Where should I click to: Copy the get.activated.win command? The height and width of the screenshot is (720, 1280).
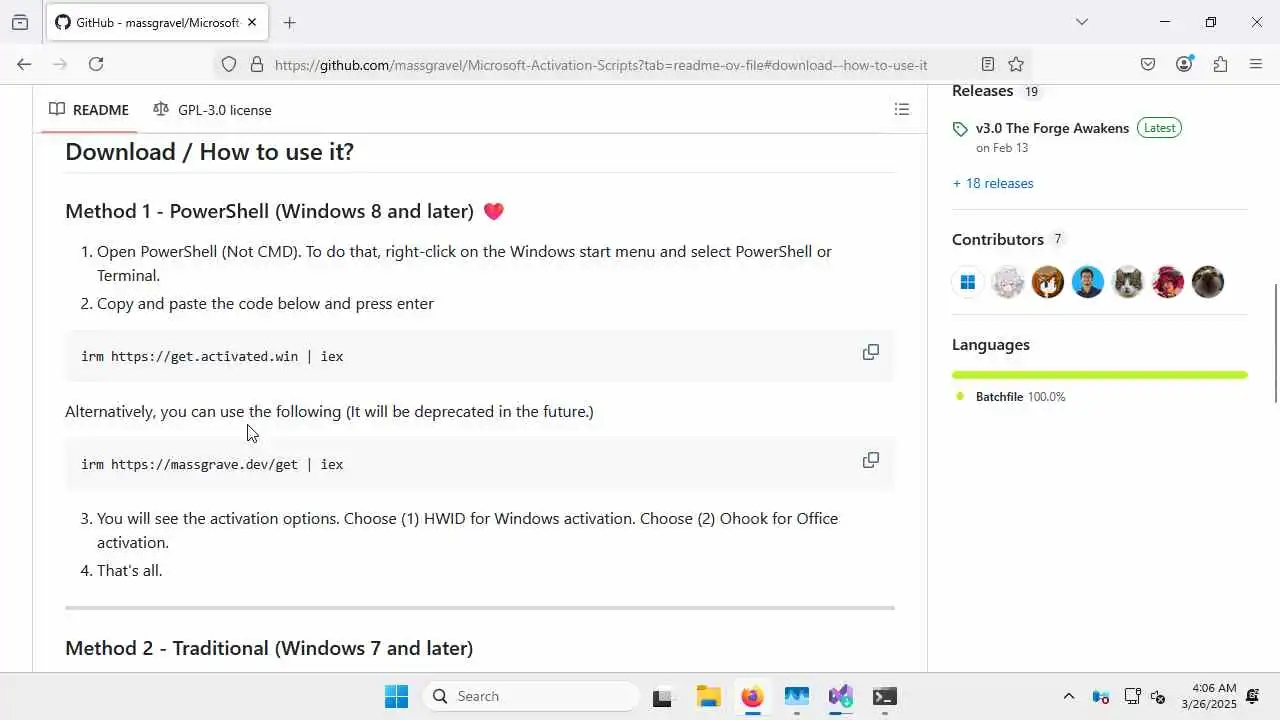[x=871, y=352]
